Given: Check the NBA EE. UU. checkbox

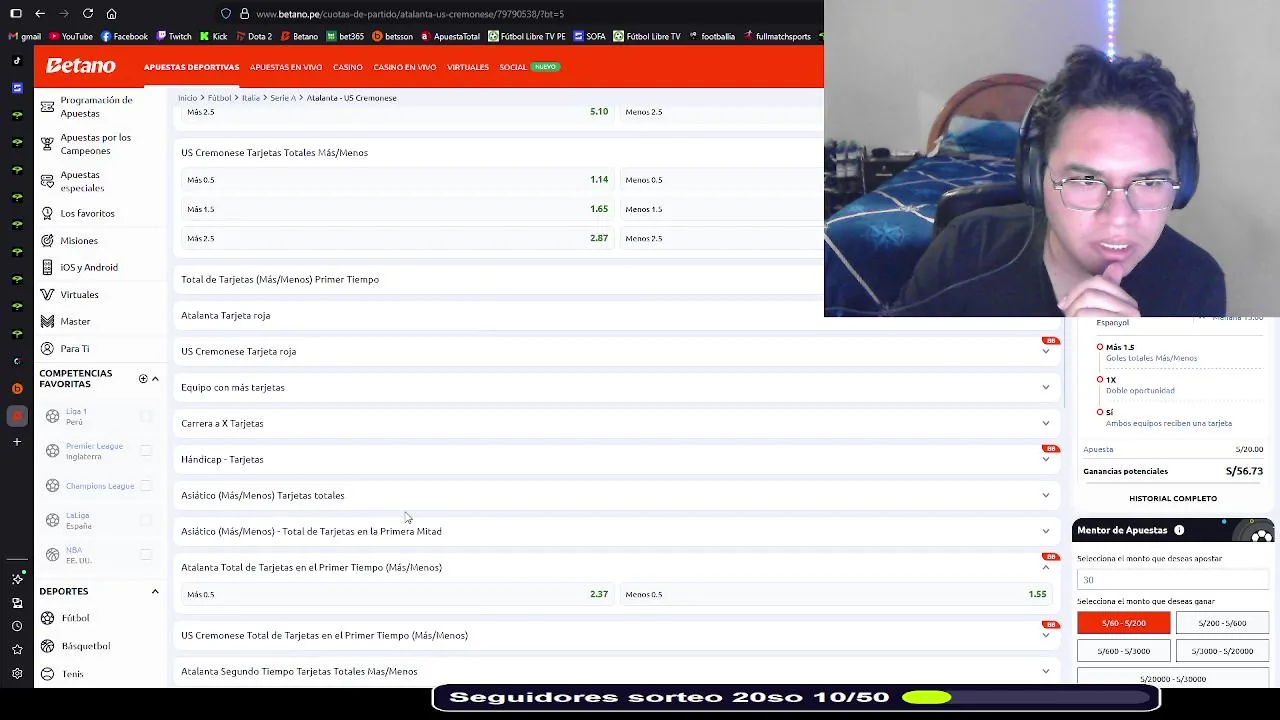Looking at the screenshot, I should click(x=146, y=555).
